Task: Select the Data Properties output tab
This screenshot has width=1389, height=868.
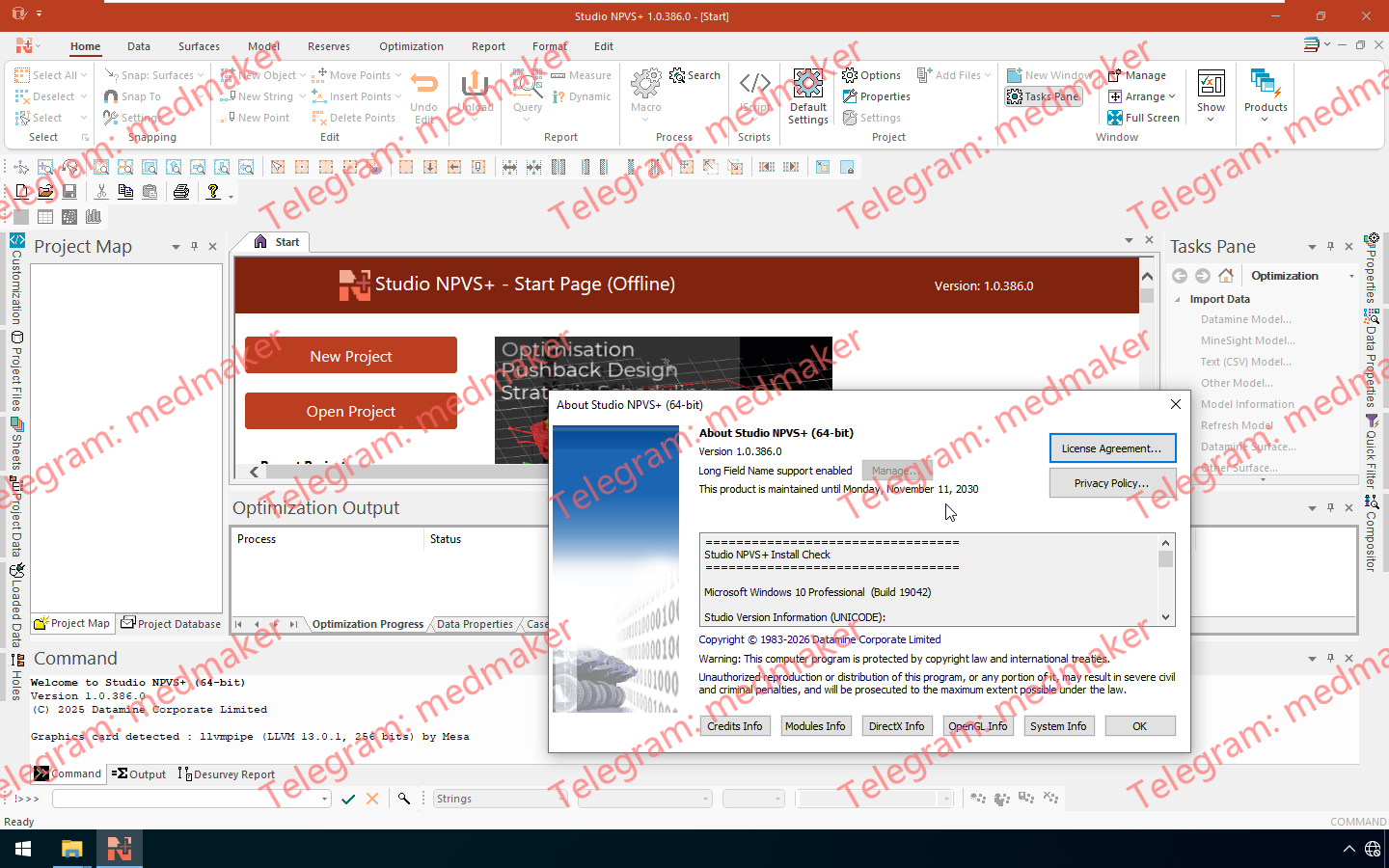Action: pos(475,624)
